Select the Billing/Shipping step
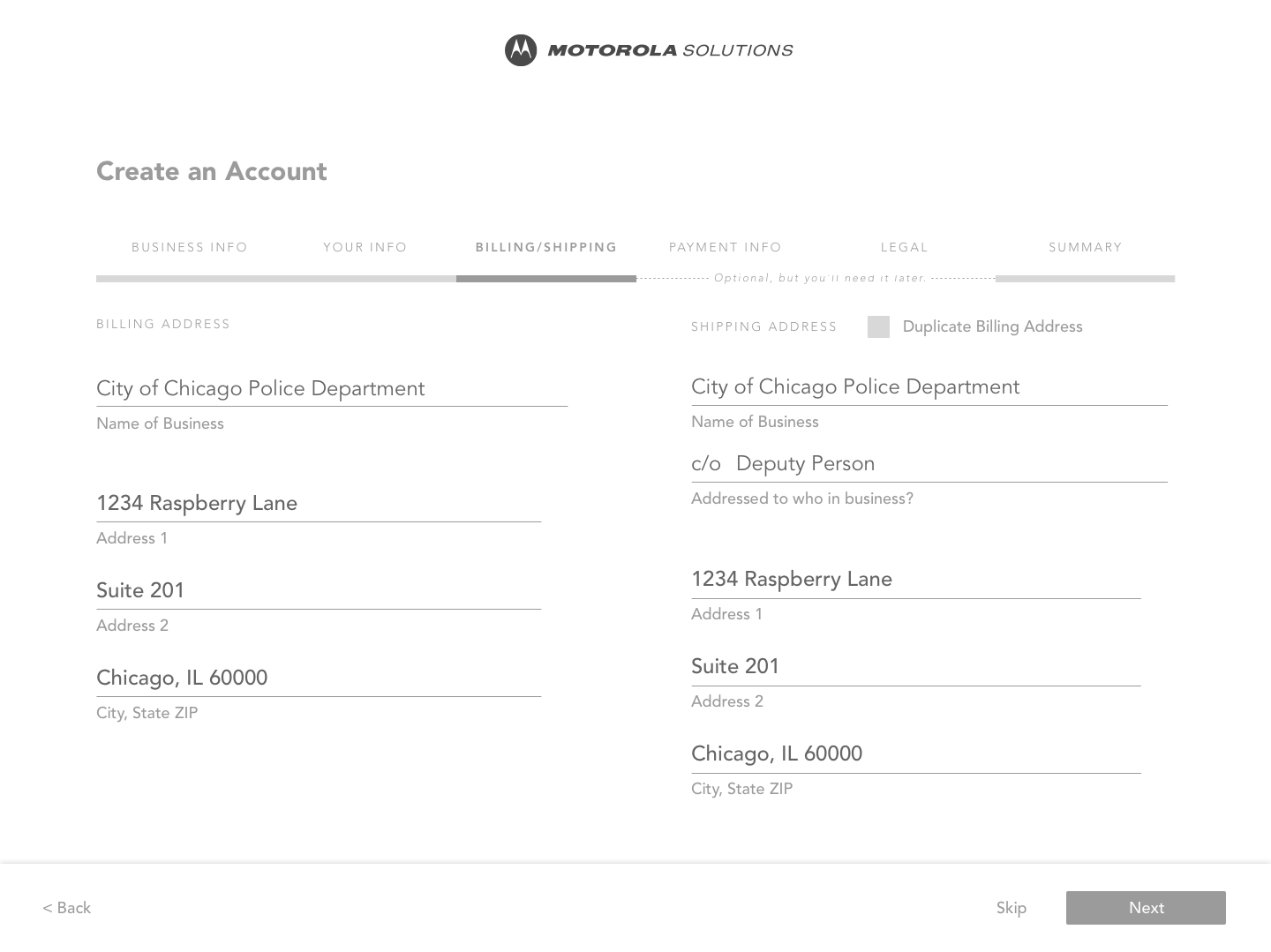Screen dimensions: 1271x952 click(546, 247)
